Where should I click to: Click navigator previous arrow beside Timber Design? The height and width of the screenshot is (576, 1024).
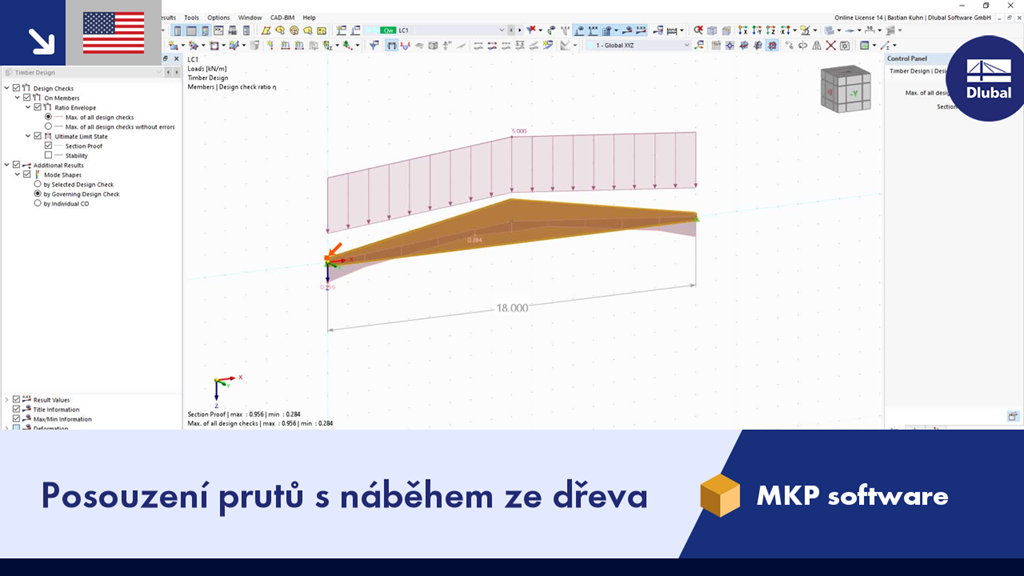pyautogui.click(x=168, y=72)
